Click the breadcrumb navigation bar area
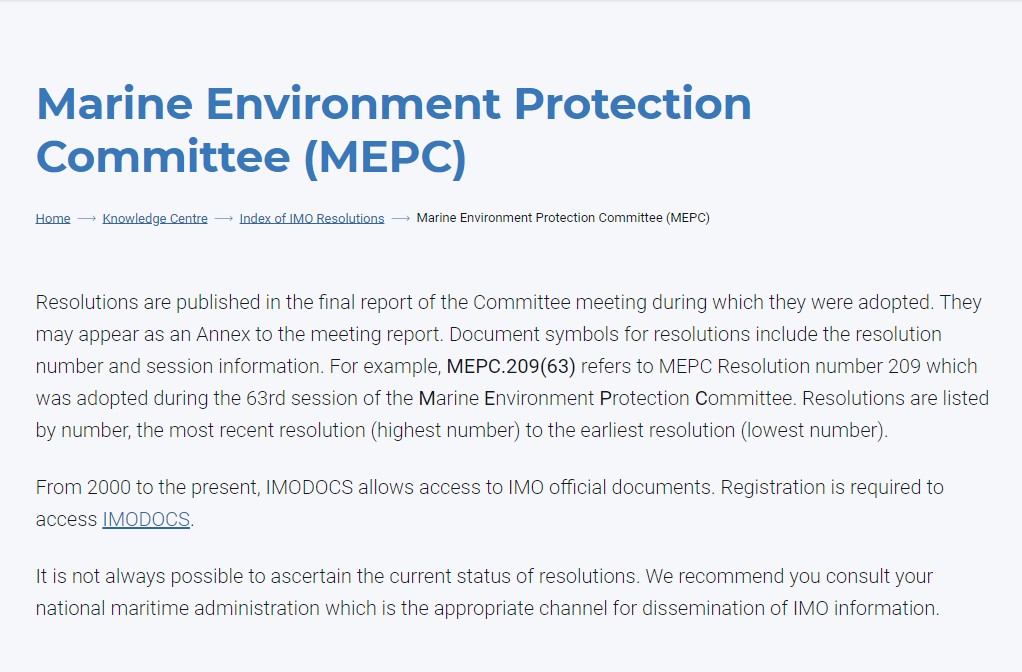 point(373,217)
